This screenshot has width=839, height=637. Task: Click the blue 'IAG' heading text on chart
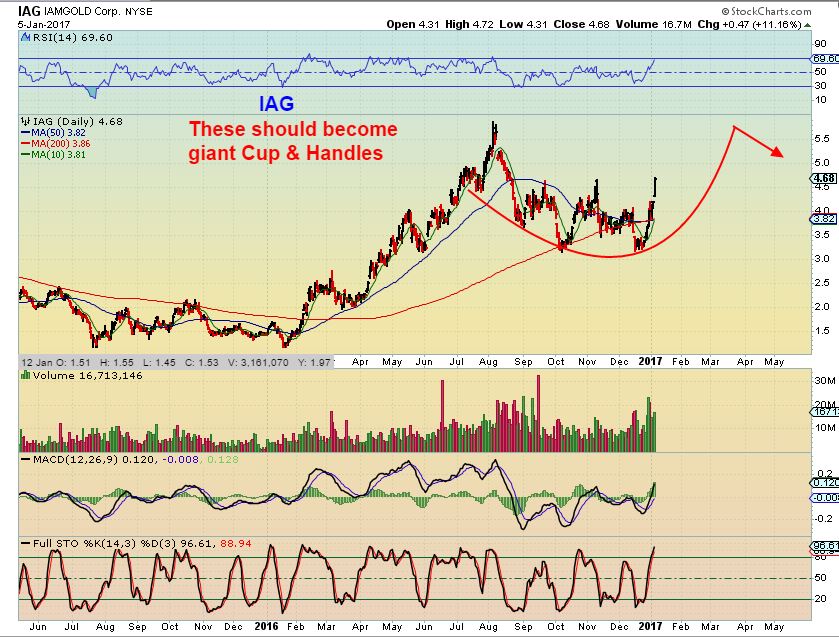point(277,103)
